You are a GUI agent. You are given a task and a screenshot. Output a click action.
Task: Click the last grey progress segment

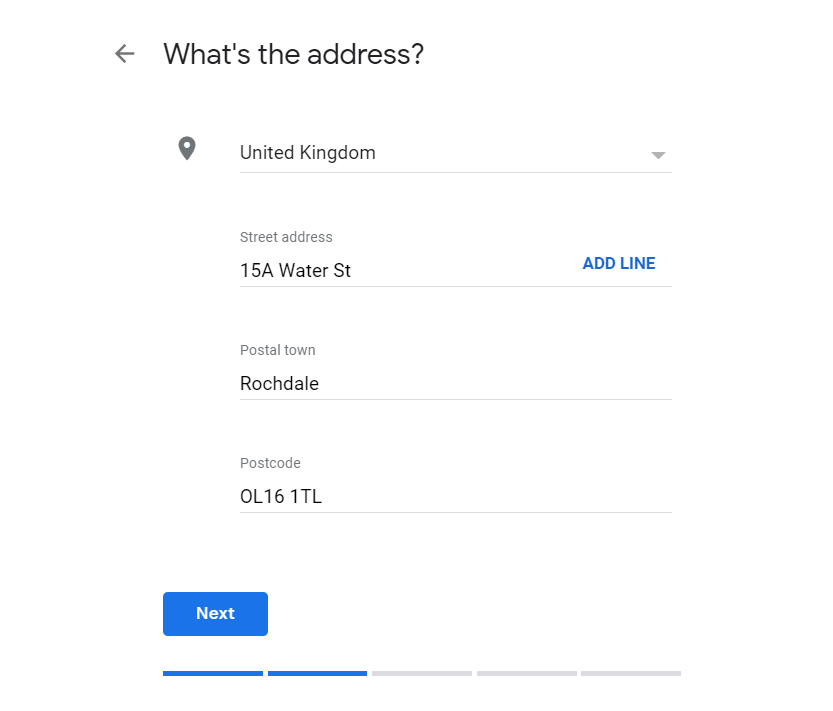(x=631, y=673)
